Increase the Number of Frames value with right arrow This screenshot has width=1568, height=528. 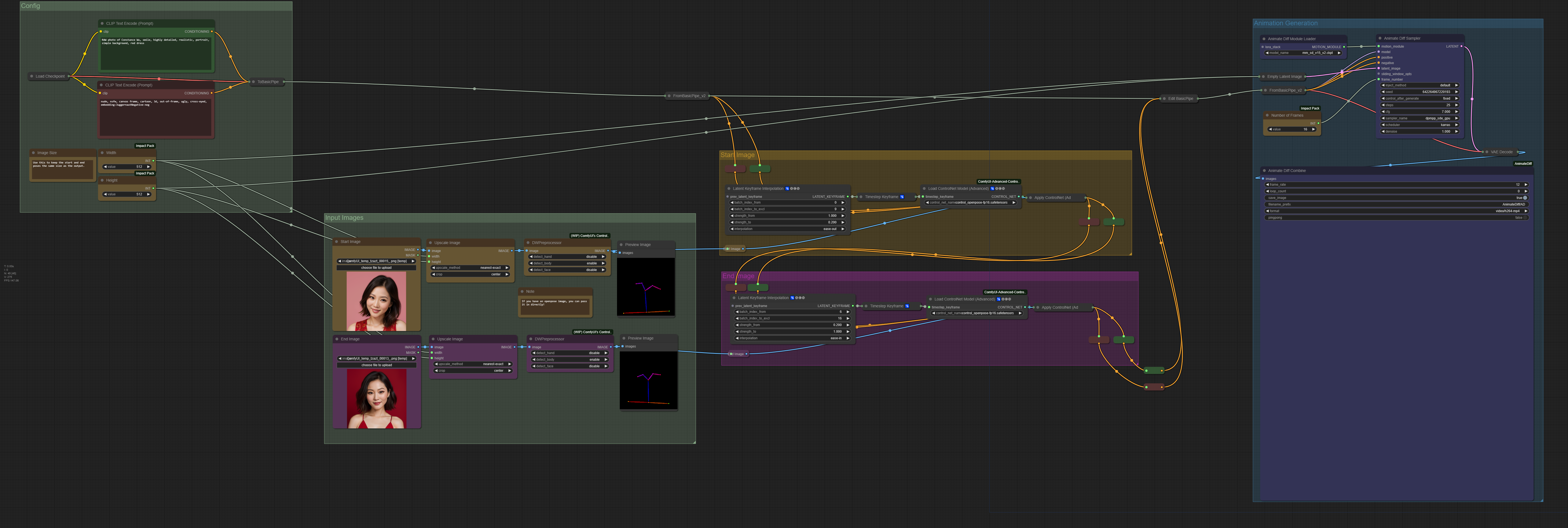(x=1313, y=129)
